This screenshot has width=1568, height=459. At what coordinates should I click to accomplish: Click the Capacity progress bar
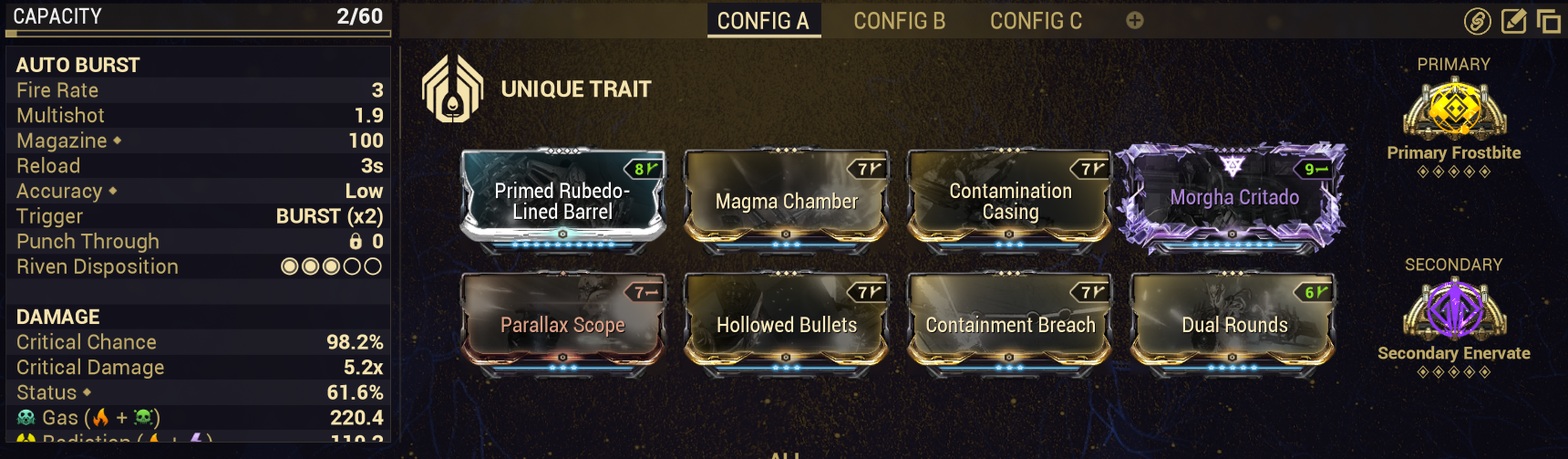(198, 34)
